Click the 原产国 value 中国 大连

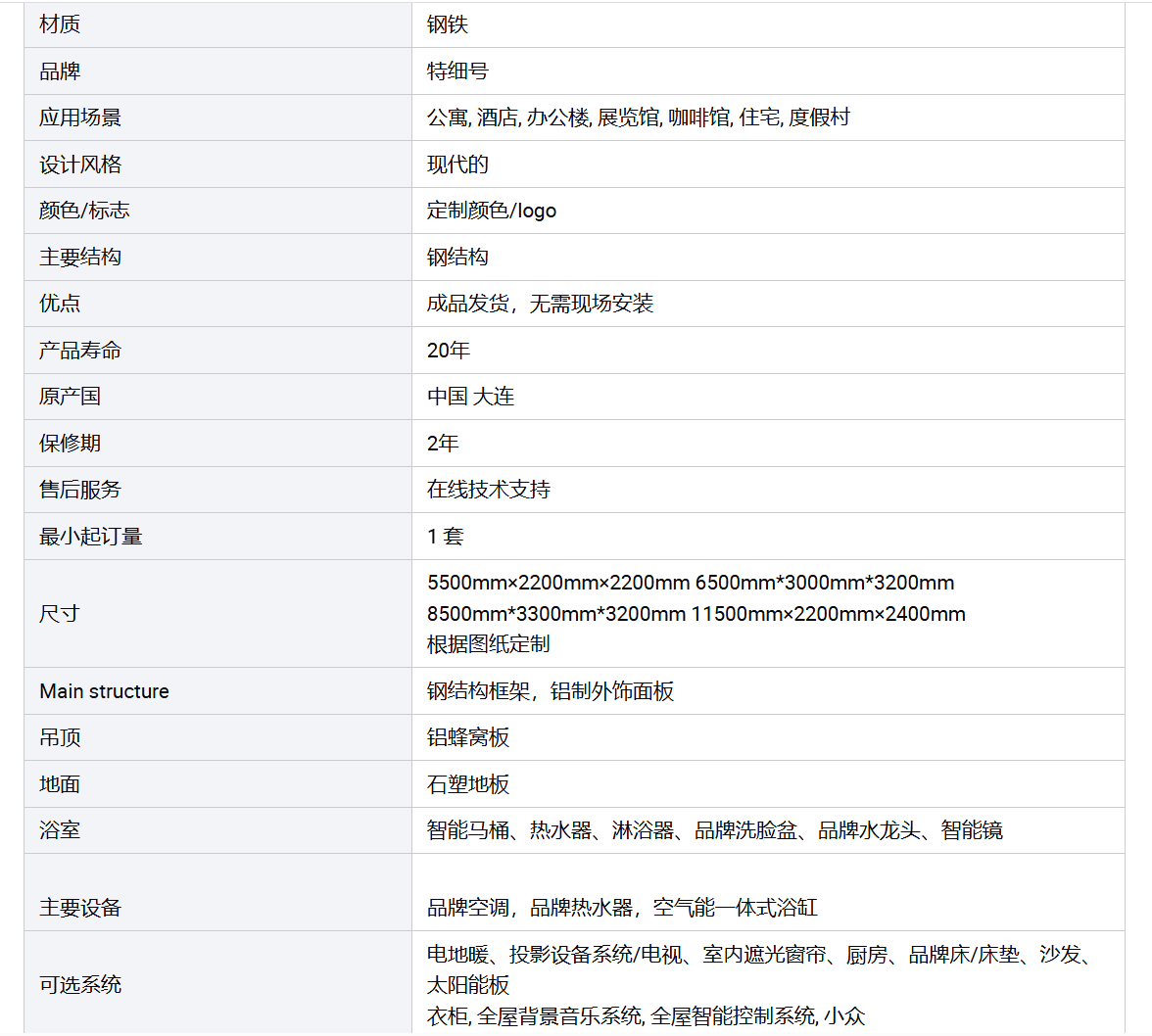pos(470,397)
